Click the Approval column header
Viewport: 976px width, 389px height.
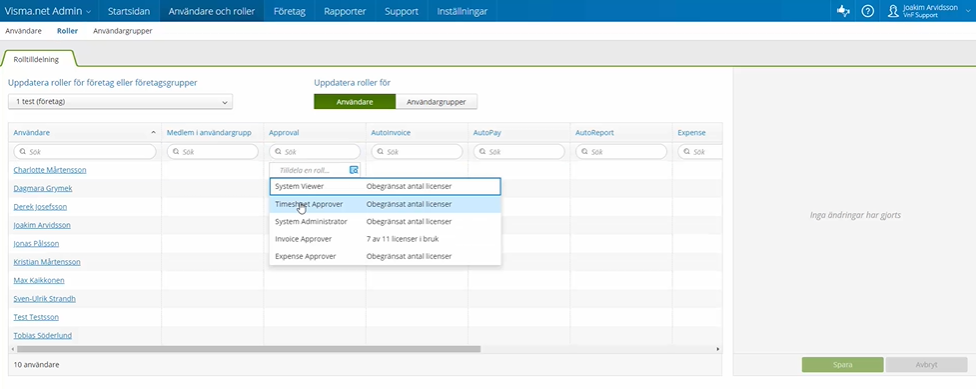click(x=284, y=133)
